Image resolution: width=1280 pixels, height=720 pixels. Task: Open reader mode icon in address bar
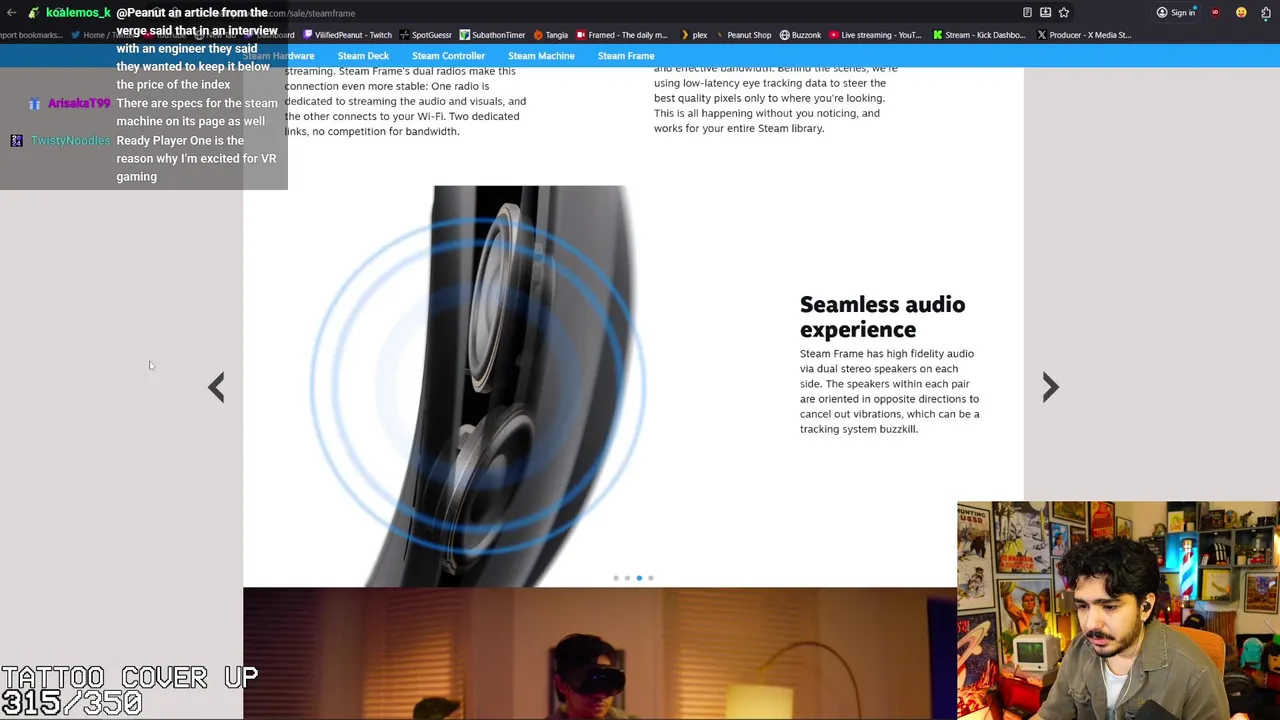tap(1027, 13)
